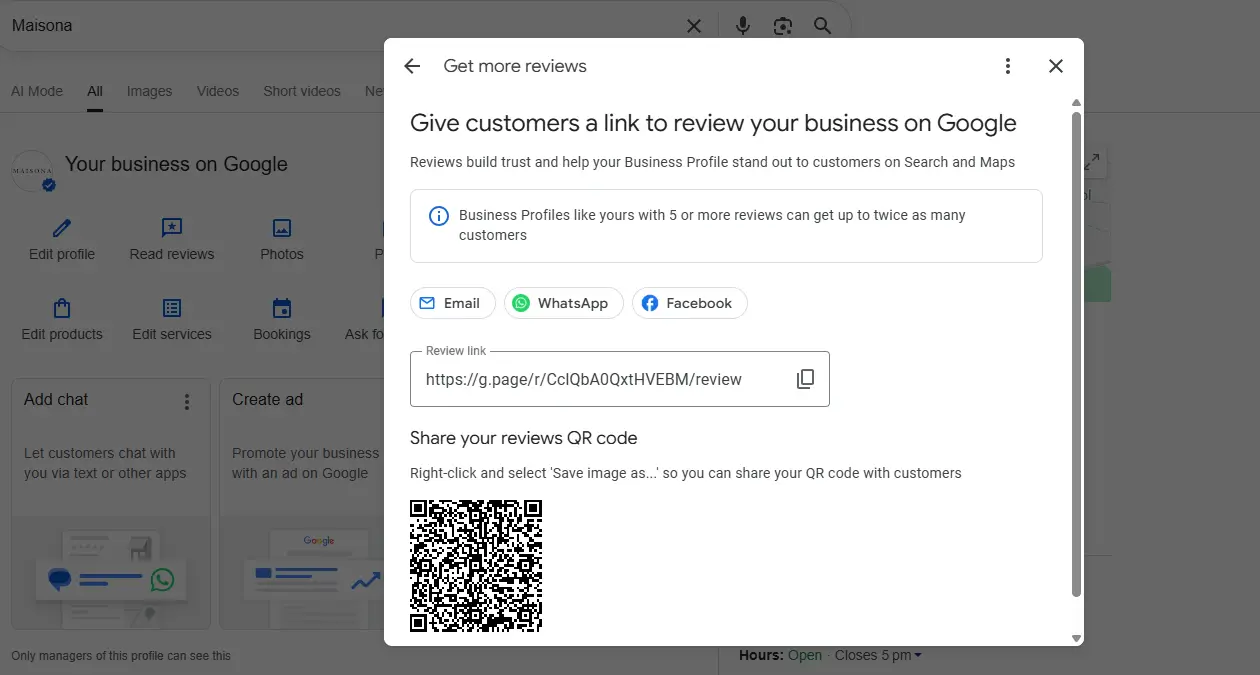Open the Add chat card
This screenshot has width=1260, height=675.
click(x=111, y=504)
